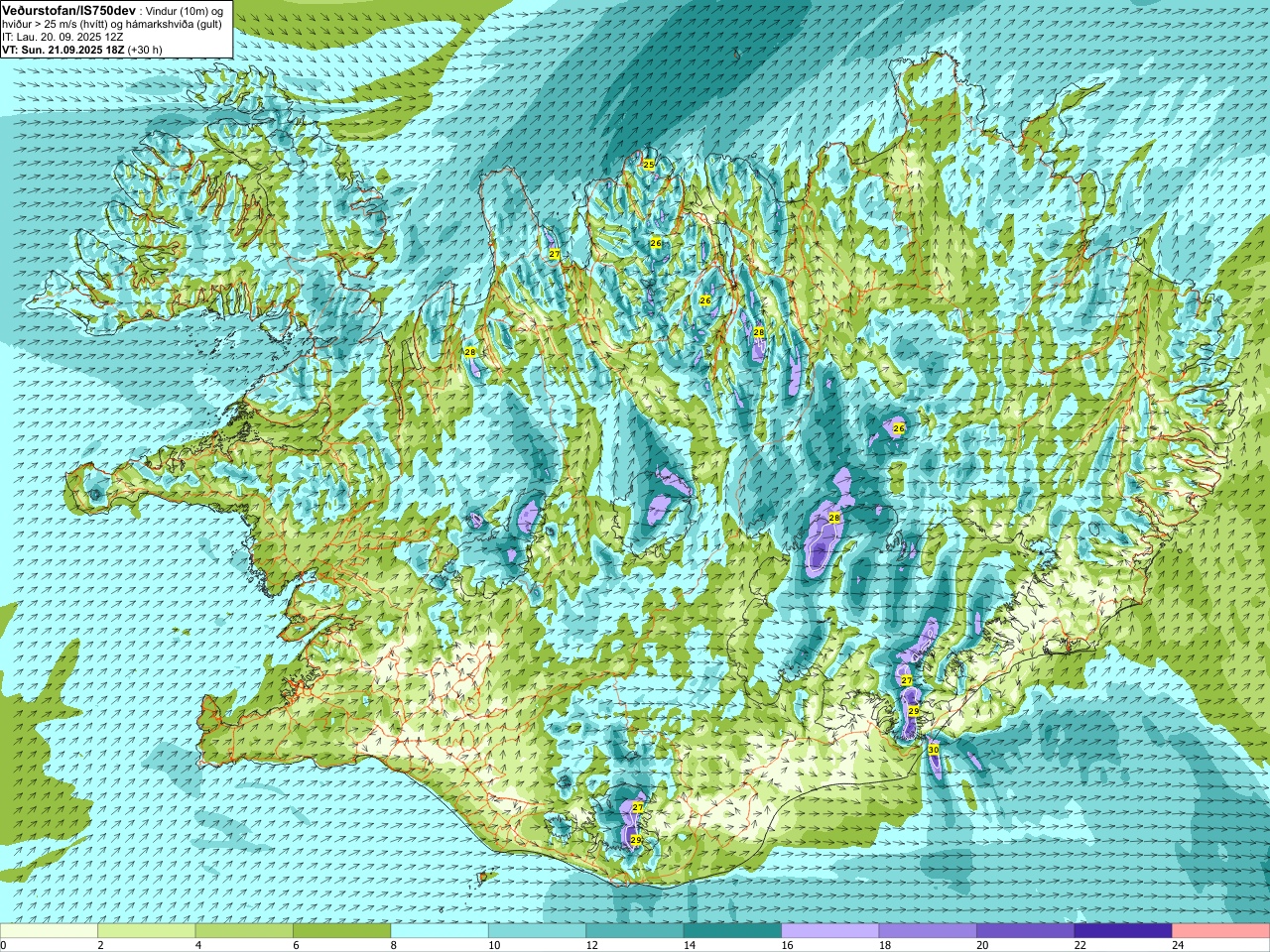This screenshot has height=952, width=1270.
Task: Select the pale cyan 8–10 m/s legend swatch
Action: [440, 931]
